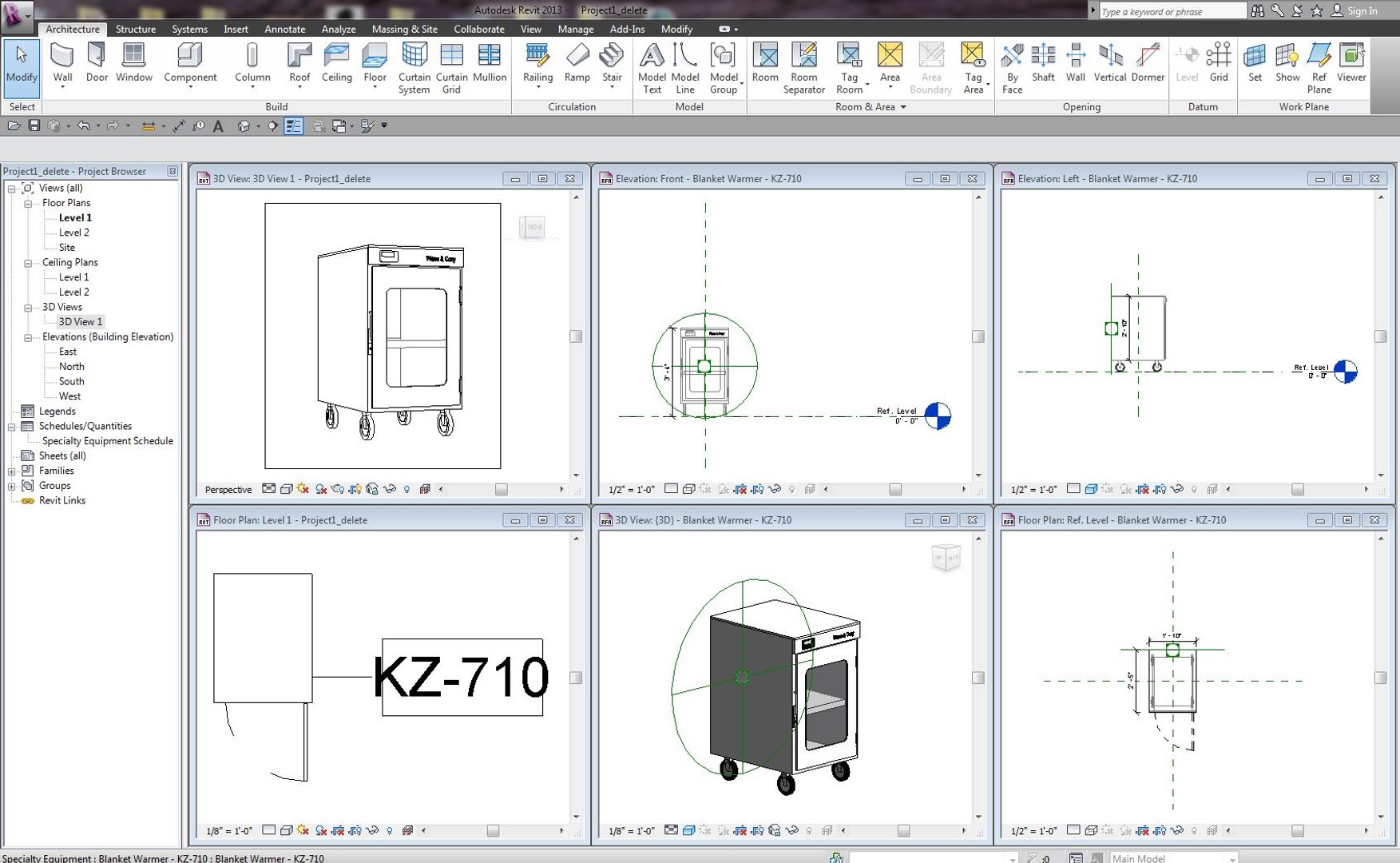Select the Floor tool
The width and height of the screenshot is (1400, 863).
pos(375,64)
